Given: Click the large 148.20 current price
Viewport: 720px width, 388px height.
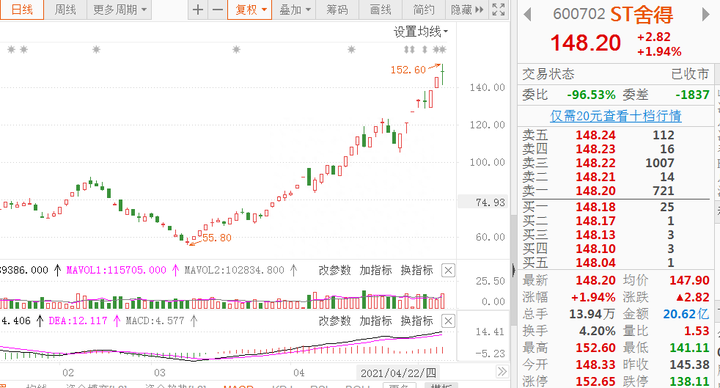Looking at the screenshot, I should [x=585, y=43].
